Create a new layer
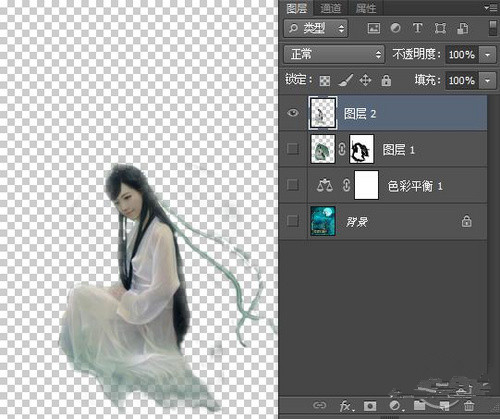 point(444,406)
